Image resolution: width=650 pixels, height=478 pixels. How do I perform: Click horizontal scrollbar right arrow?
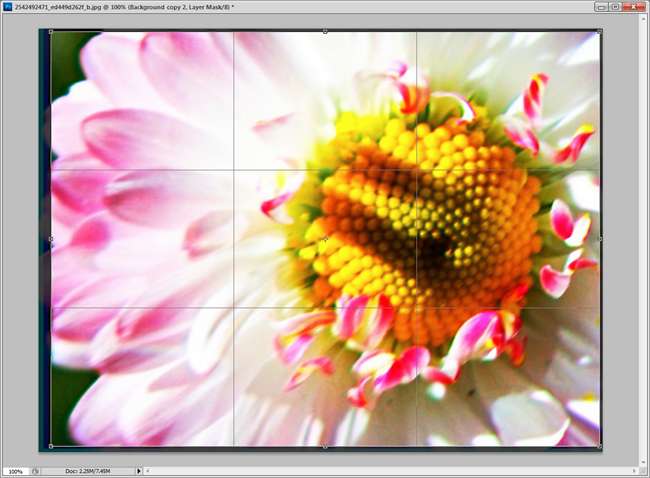pyautogui.click(x=634, y=471)
